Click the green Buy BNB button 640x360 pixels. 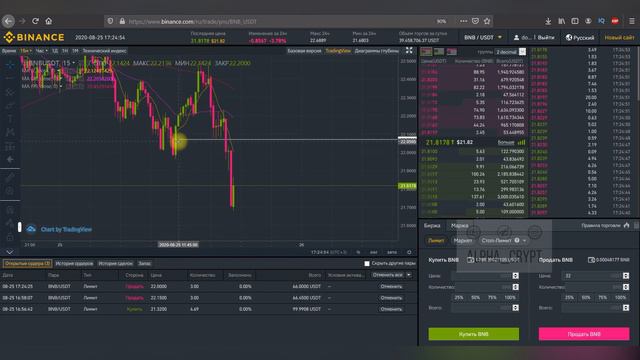(473, 334)
